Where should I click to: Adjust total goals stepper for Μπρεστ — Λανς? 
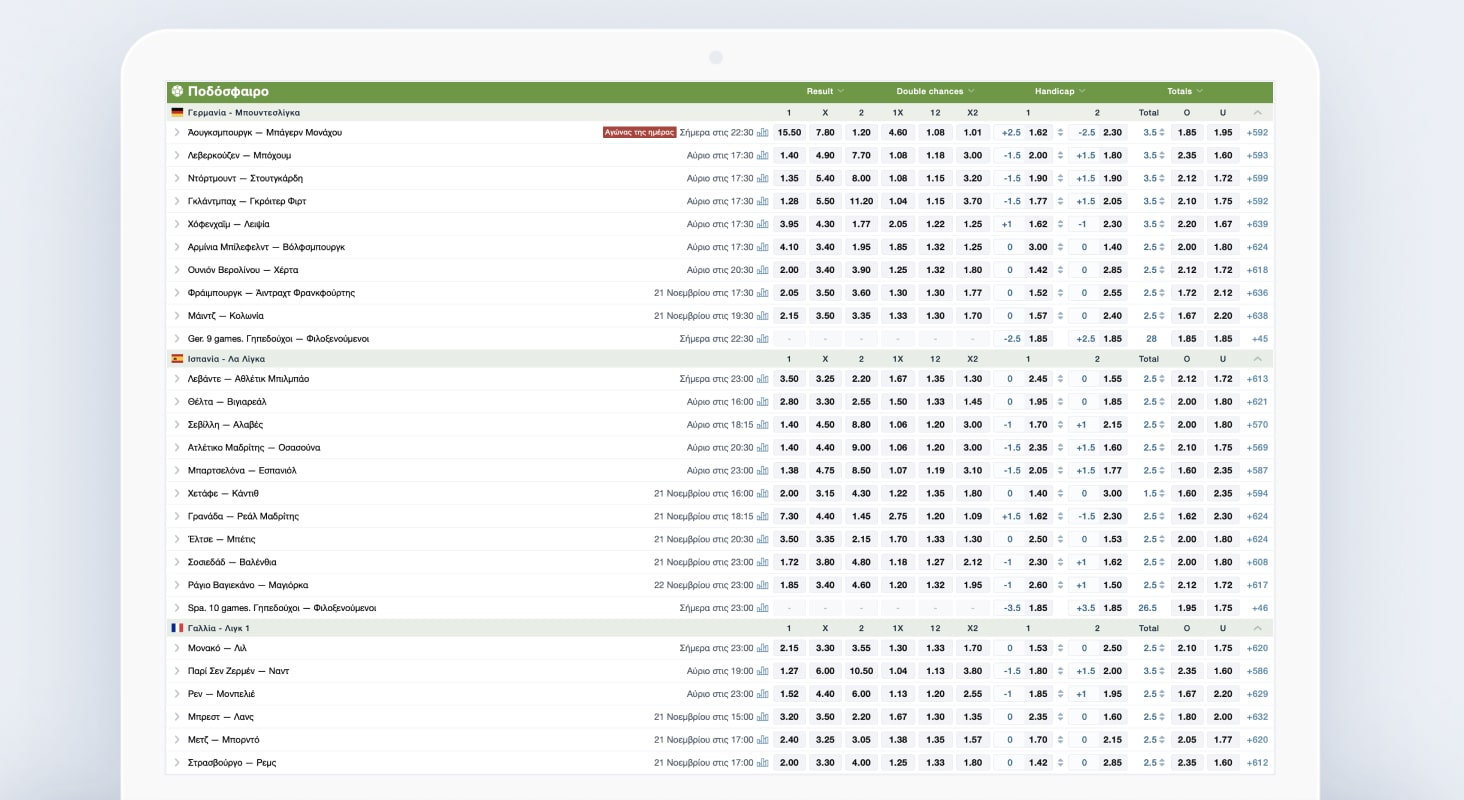point(1162,717)
